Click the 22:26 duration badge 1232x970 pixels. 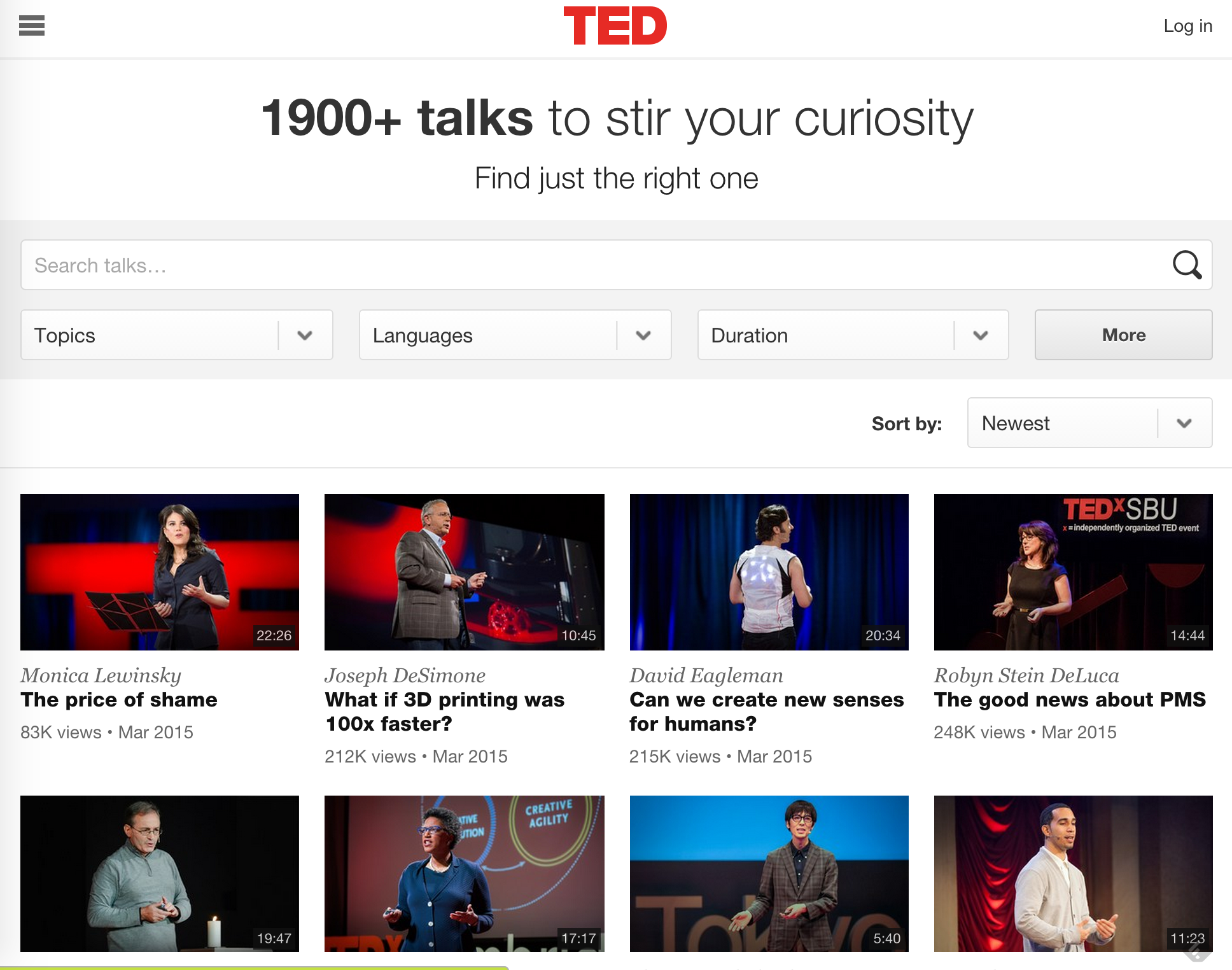pos(274,635)
